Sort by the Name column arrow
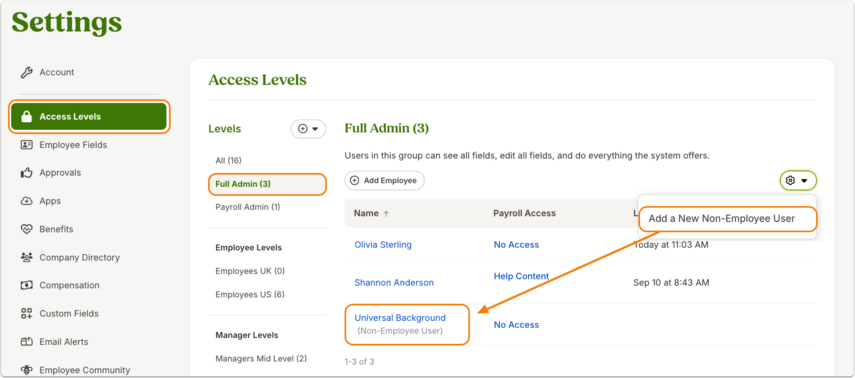This screenshot has width=855, height=378. 386,214
